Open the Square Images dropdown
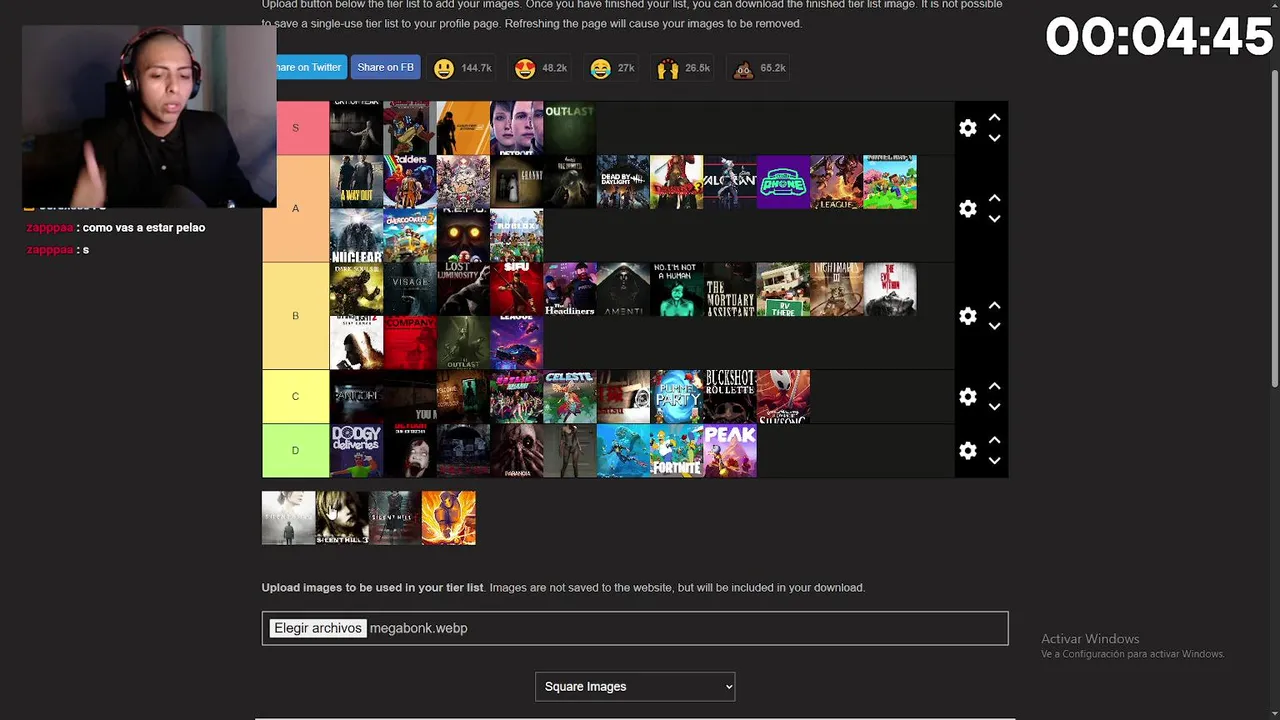Screen dimensions: 1280x720 click(635, 686)
